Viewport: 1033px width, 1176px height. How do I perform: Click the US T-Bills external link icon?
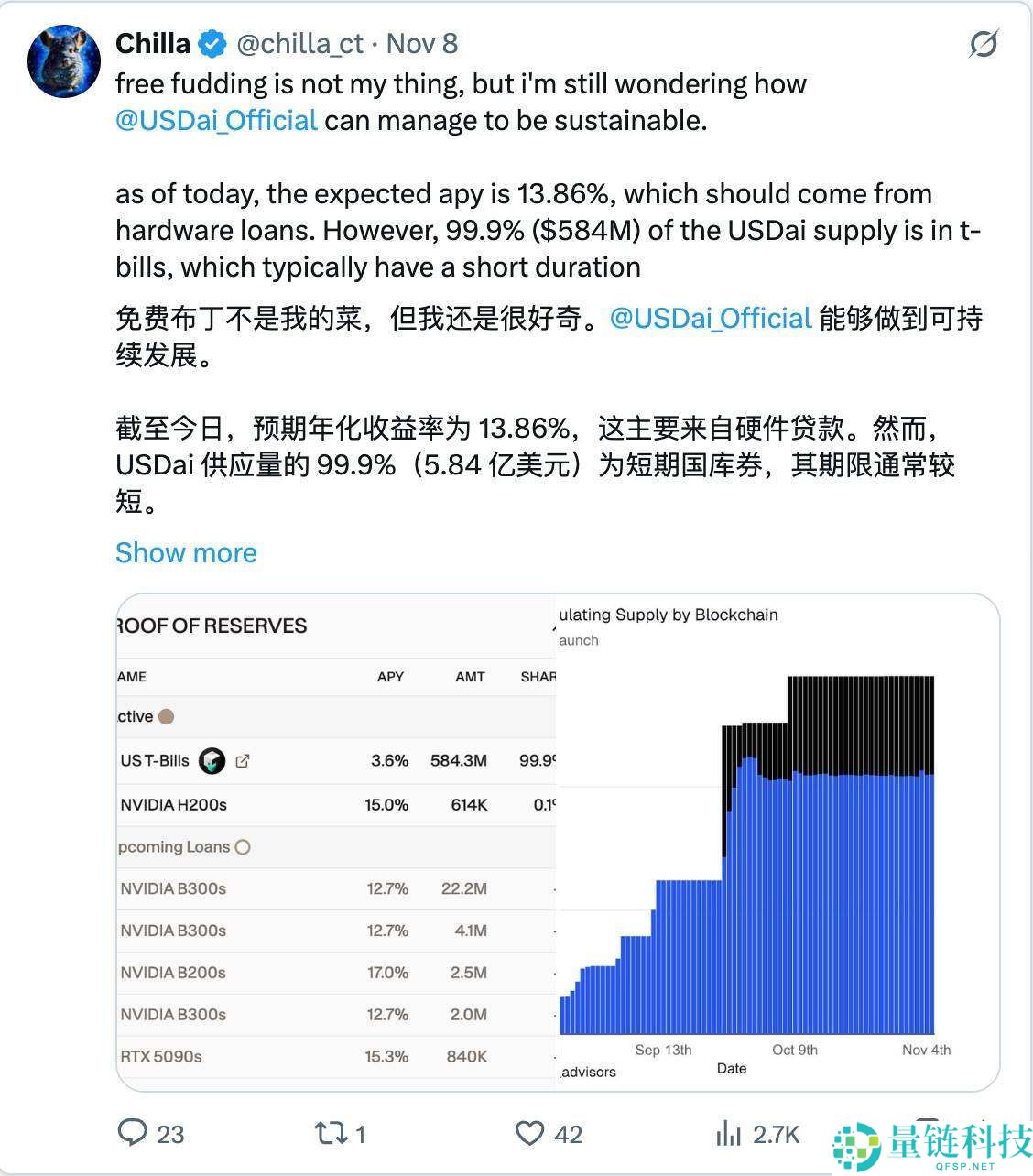[243, 760]
